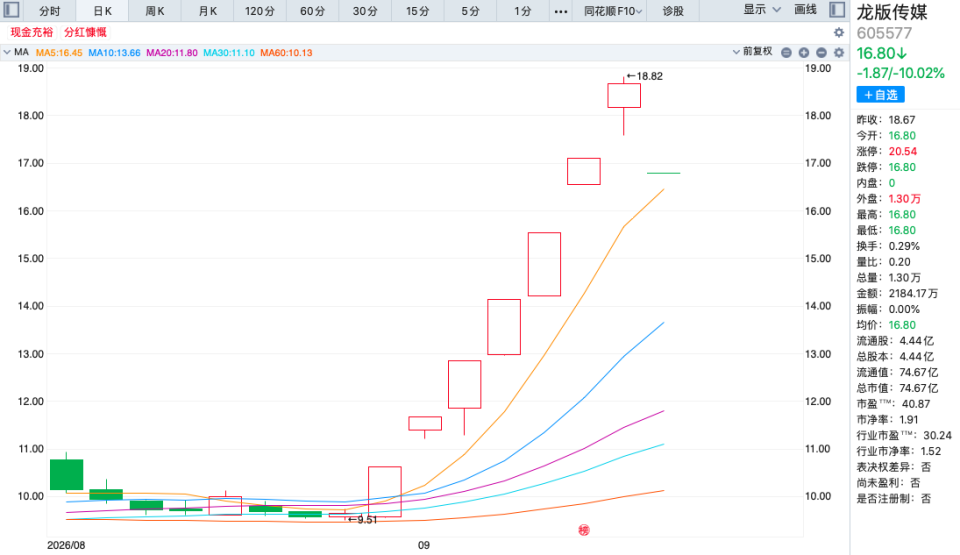
Task: Click the 流通股 4.44亿 row
Action: point(895,341)
